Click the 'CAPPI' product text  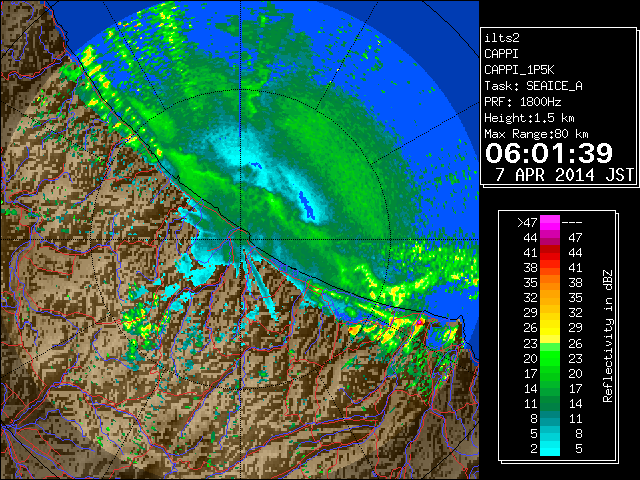click(x=501, y=54)
